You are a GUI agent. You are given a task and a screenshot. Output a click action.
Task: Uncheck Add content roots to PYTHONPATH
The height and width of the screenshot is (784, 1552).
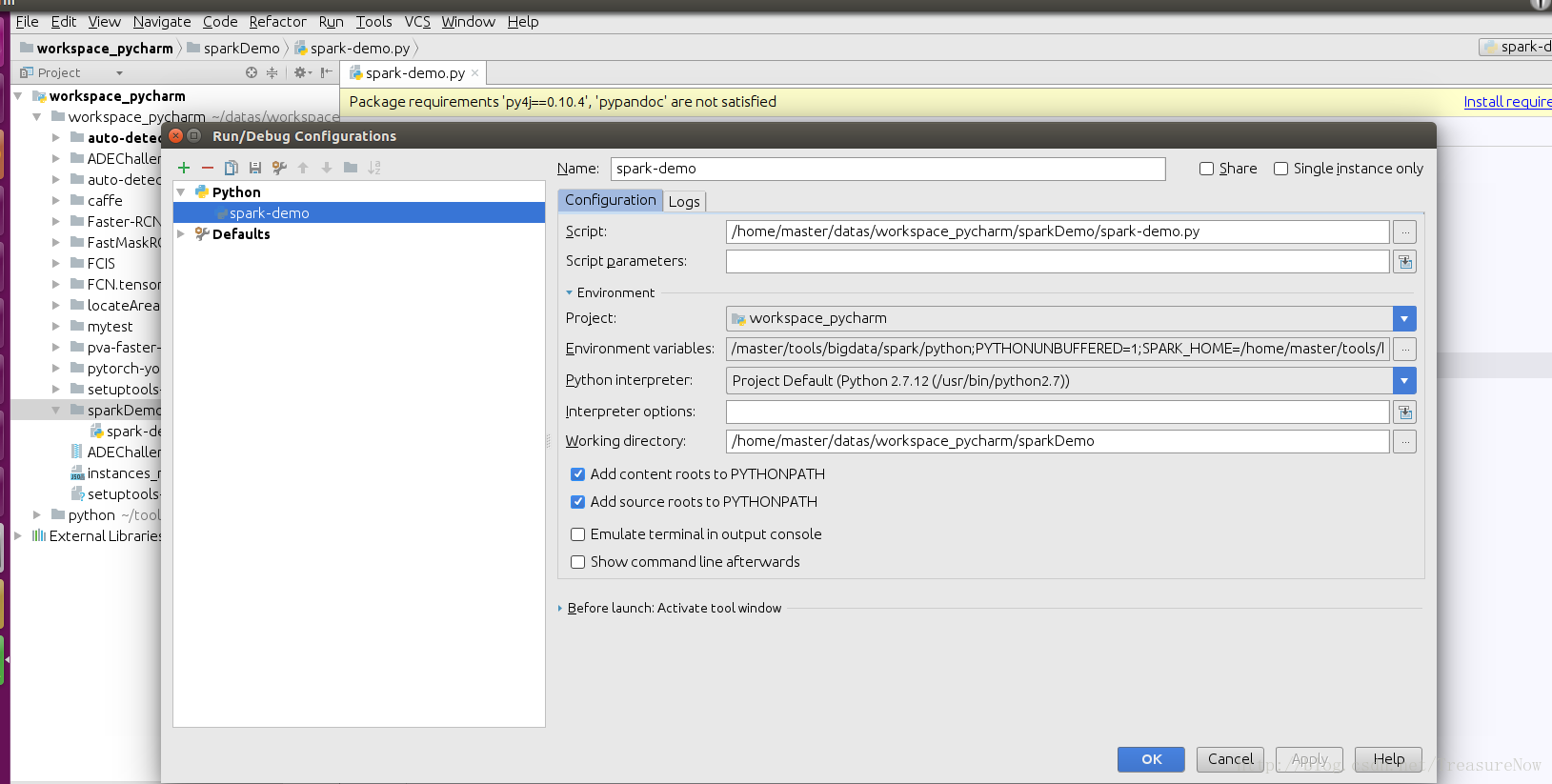pyautogui.click(x=577, y=474)
